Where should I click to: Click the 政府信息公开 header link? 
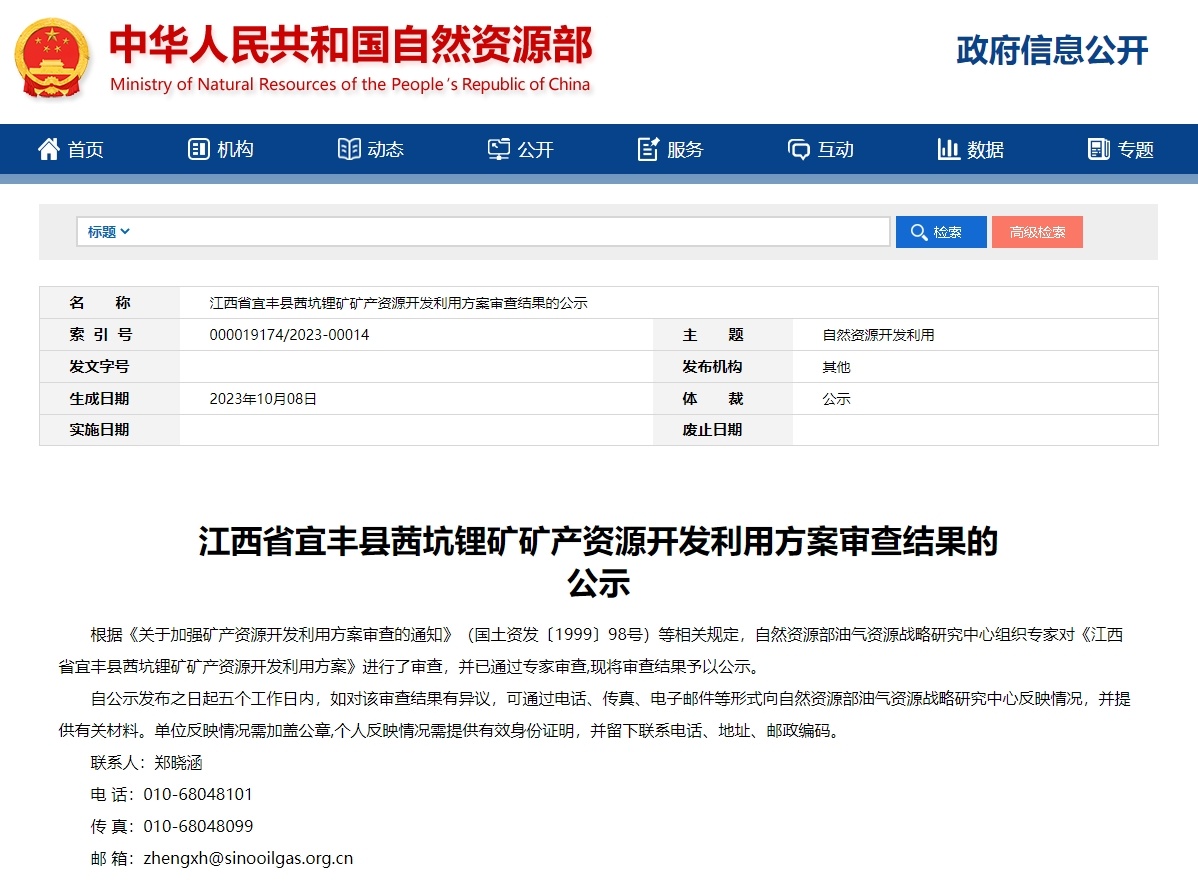pyautogui.click(x=1052, y=50)
